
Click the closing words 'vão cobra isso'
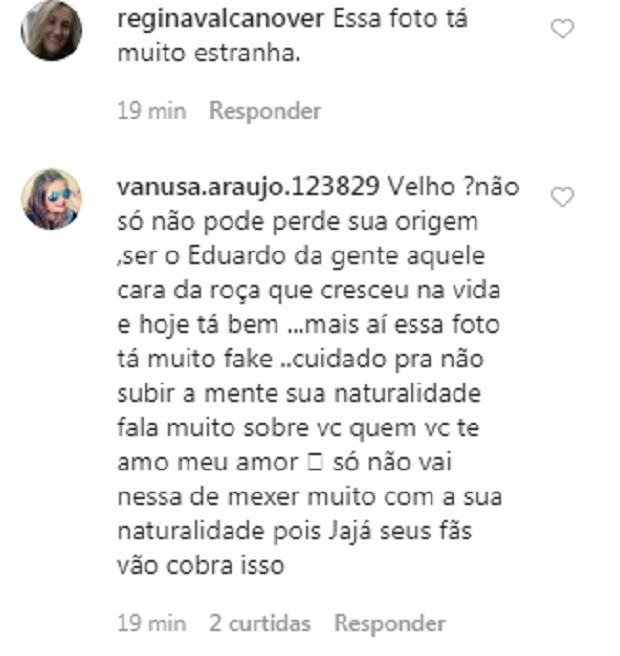(x=201, y=565)
